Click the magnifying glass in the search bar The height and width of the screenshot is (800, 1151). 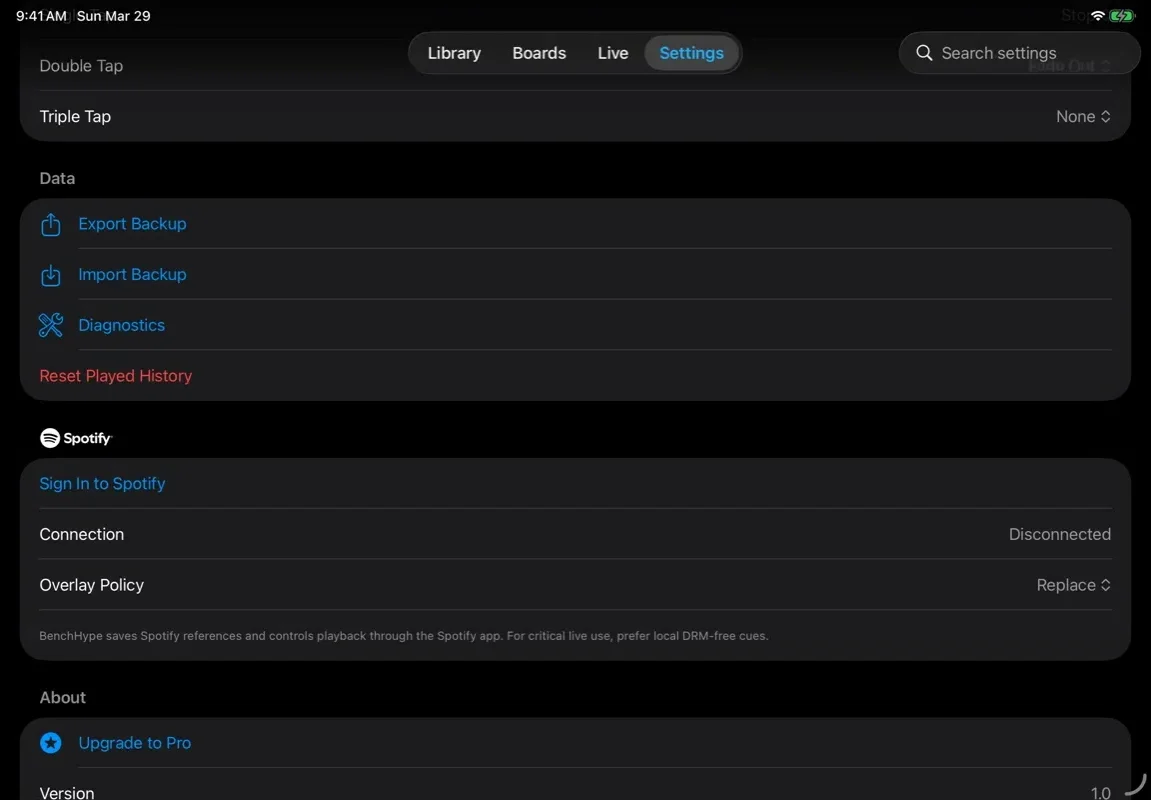click(924, 52)
